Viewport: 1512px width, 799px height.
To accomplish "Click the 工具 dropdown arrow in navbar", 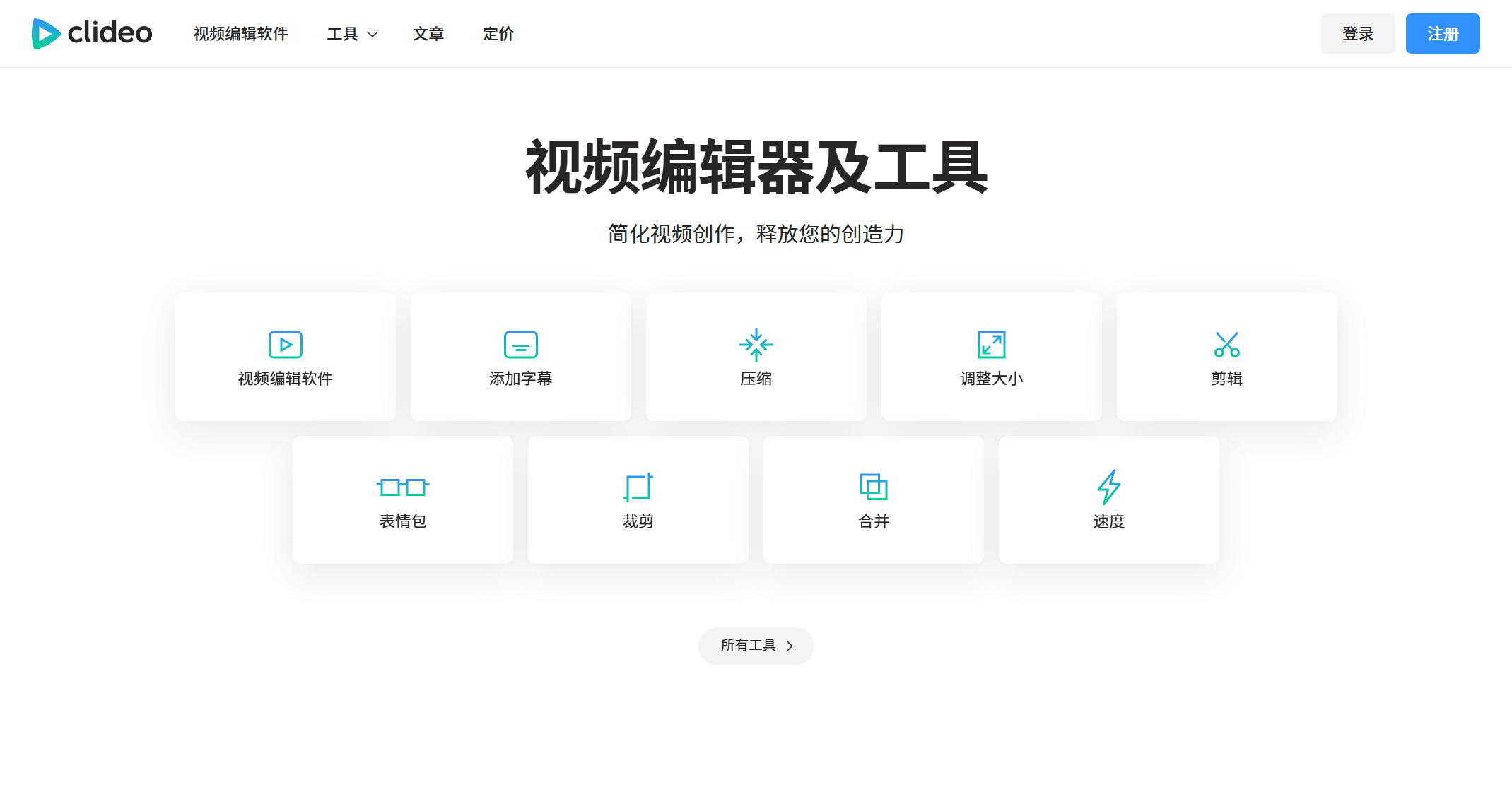I will (373, 34).
